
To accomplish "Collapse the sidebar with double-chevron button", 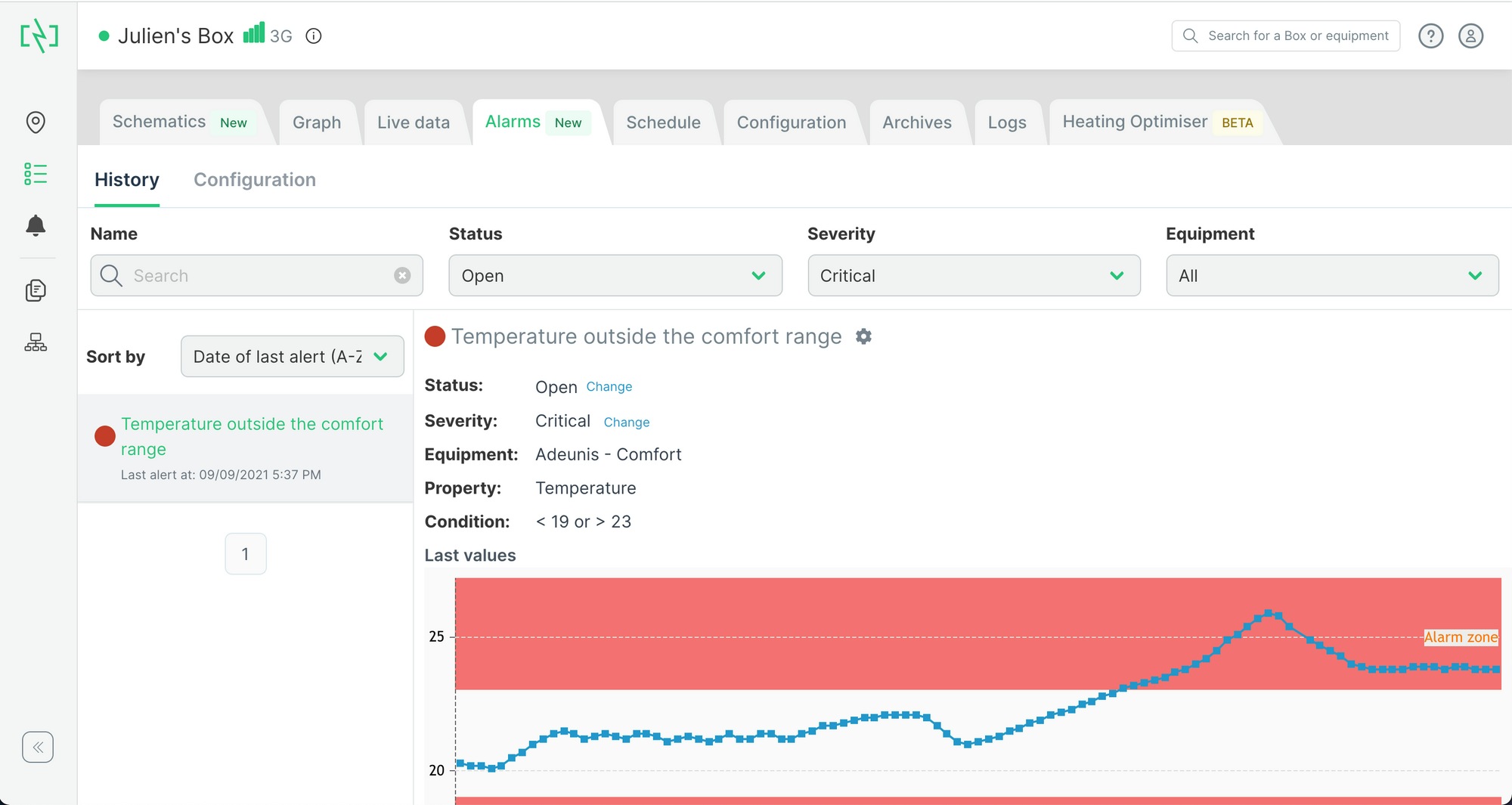I will [x=38, y=747].
